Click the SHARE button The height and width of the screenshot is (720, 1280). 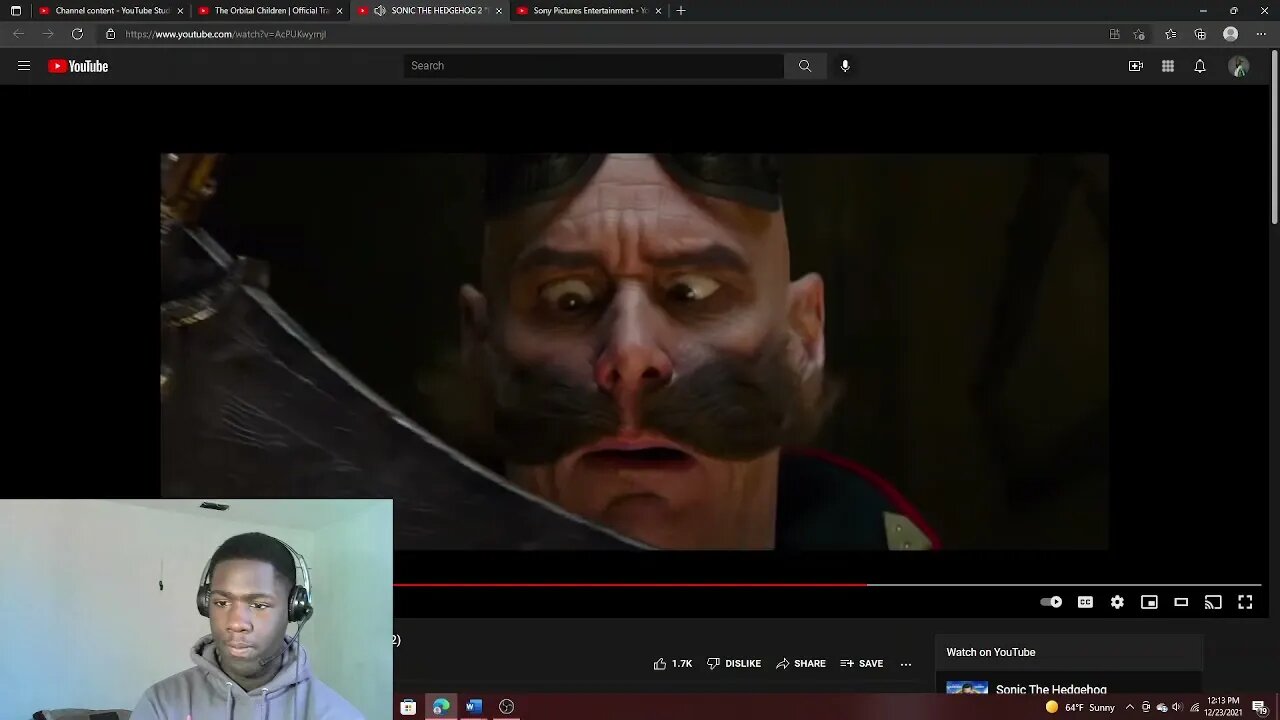point(801,664)
